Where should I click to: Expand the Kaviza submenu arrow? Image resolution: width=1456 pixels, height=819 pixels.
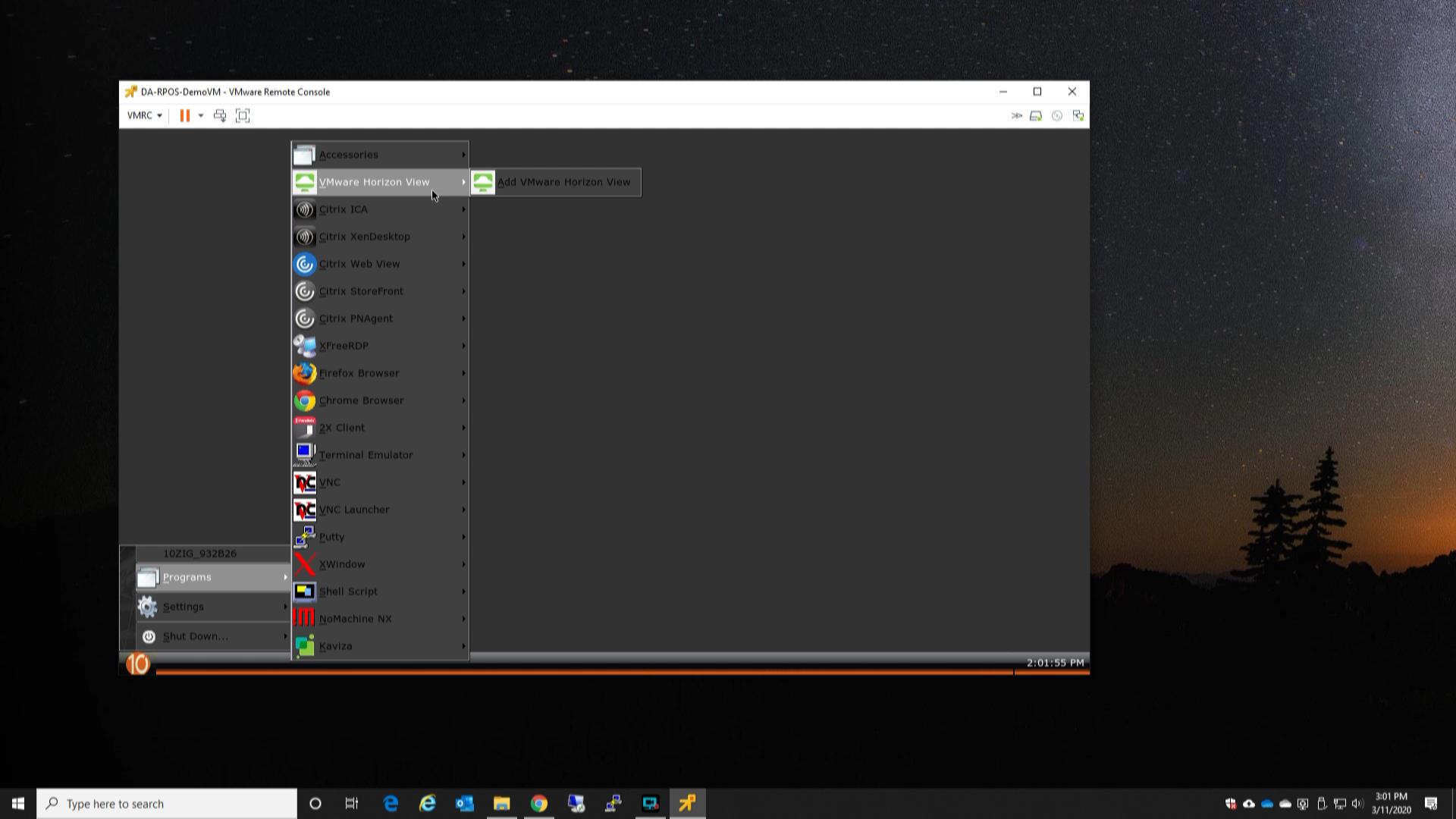[x=463, y=646]
